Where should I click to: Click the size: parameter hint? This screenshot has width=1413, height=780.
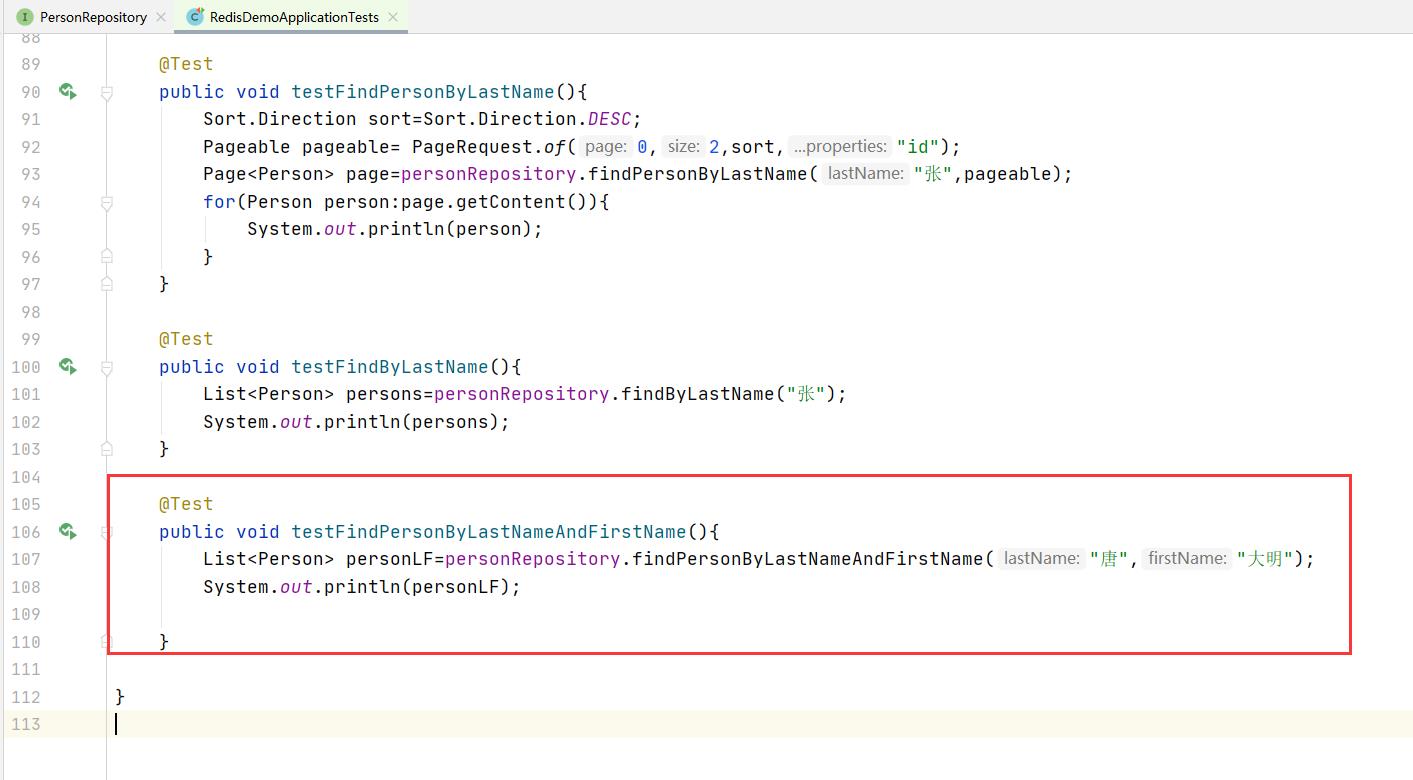pos(684,147)
